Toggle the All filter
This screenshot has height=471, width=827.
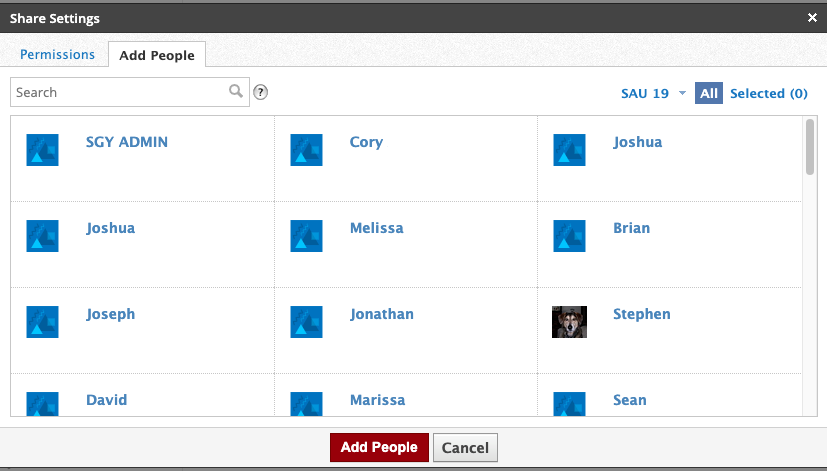pyautogui.click(x=708, y=93)
